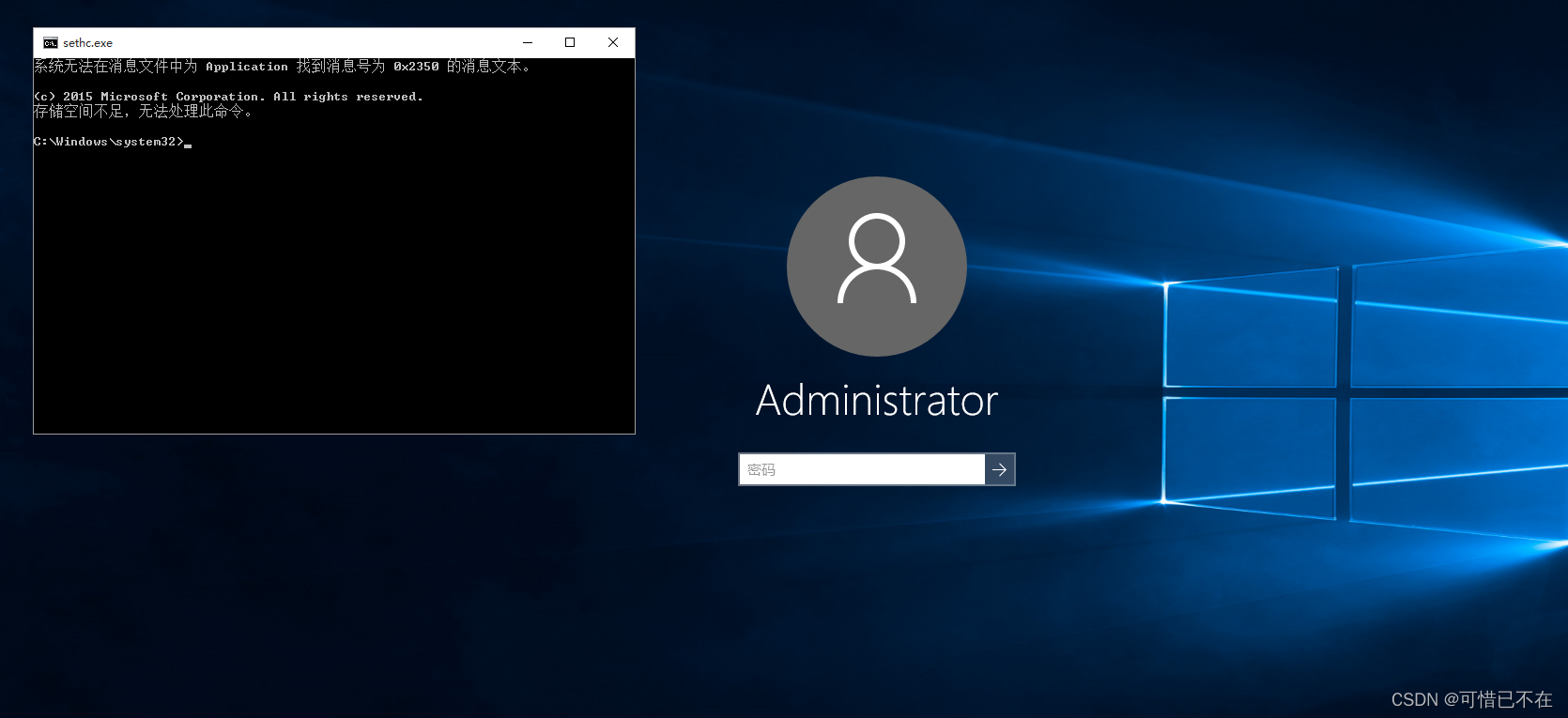Image resolution: width=1568 pixels, height=718 pixels.
Task: Click the sethc.exe title bar text
Action: (87, 43)
